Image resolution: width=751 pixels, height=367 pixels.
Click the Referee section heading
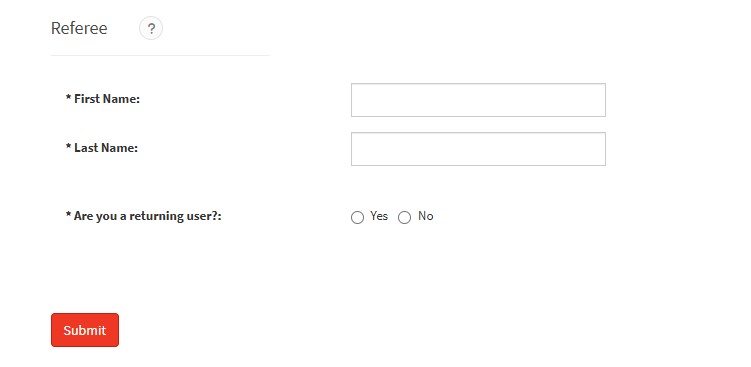tap(79, 28)
